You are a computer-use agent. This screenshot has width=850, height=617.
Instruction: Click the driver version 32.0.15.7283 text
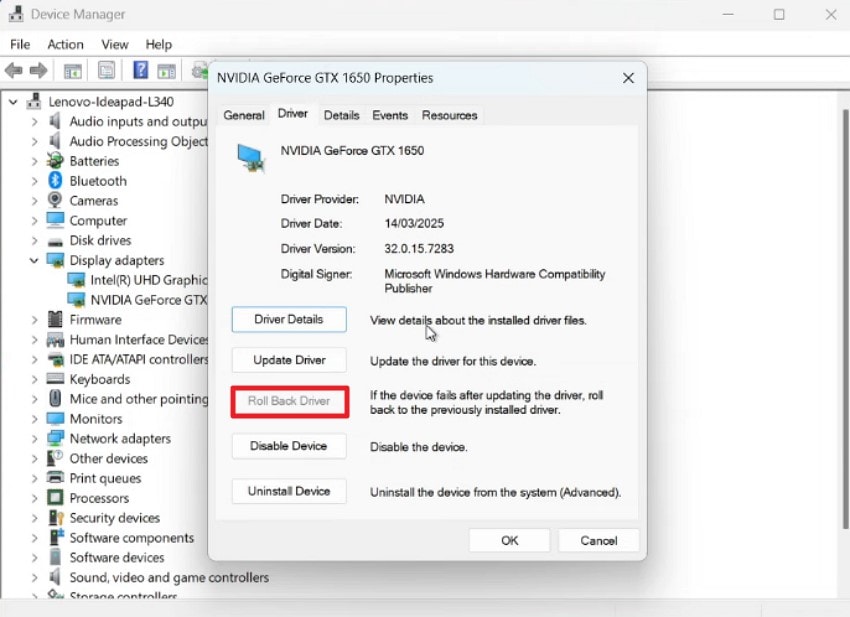click(x=419, y=249)
